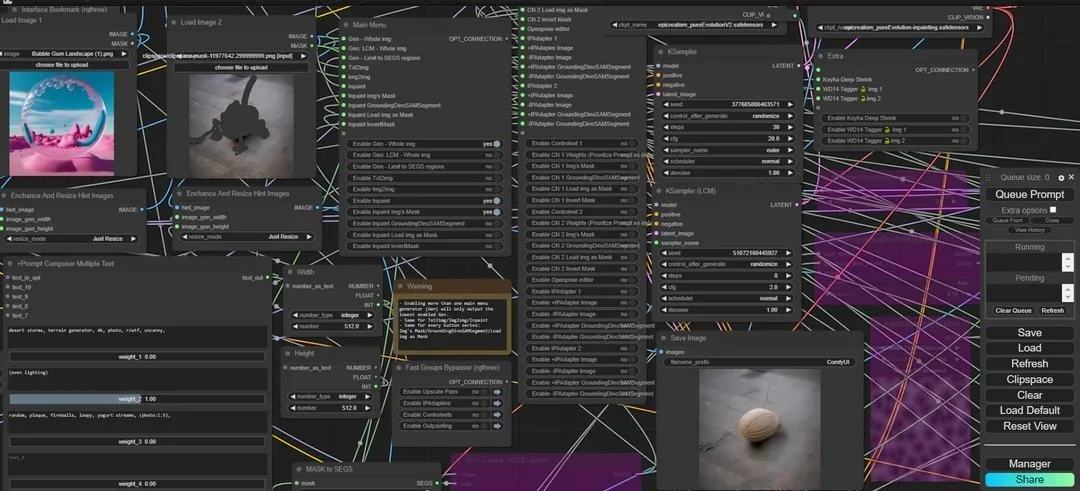The height and width of the screenshot is (491, 1080).
Task: Toggle Enable Gen - Whole img switch
Action: pyautogui.click(x=496, y=144)
